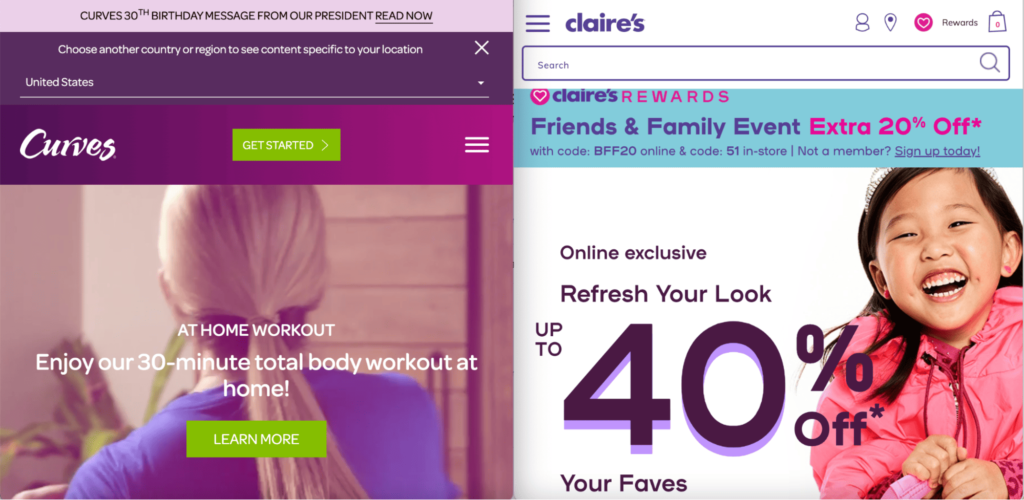Screen dimensions: 1024x500
Task: Click the pink heart Rewards icon
Action: click(923, 23)
